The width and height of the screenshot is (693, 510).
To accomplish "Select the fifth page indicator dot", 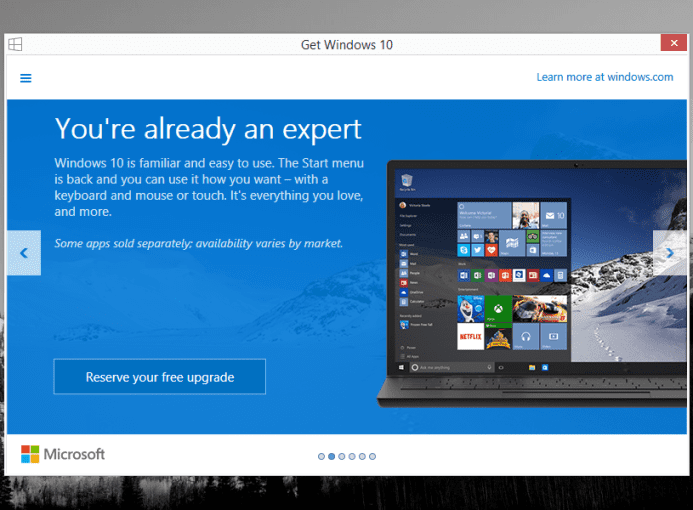I will tap(362, 457).
